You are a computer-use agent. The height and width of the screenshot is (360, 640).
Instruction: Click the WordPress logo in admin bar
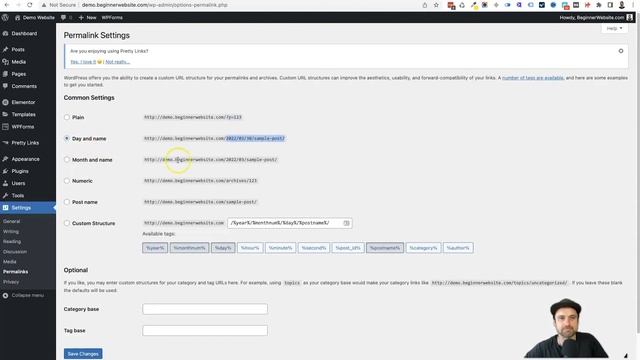[5, 18]
